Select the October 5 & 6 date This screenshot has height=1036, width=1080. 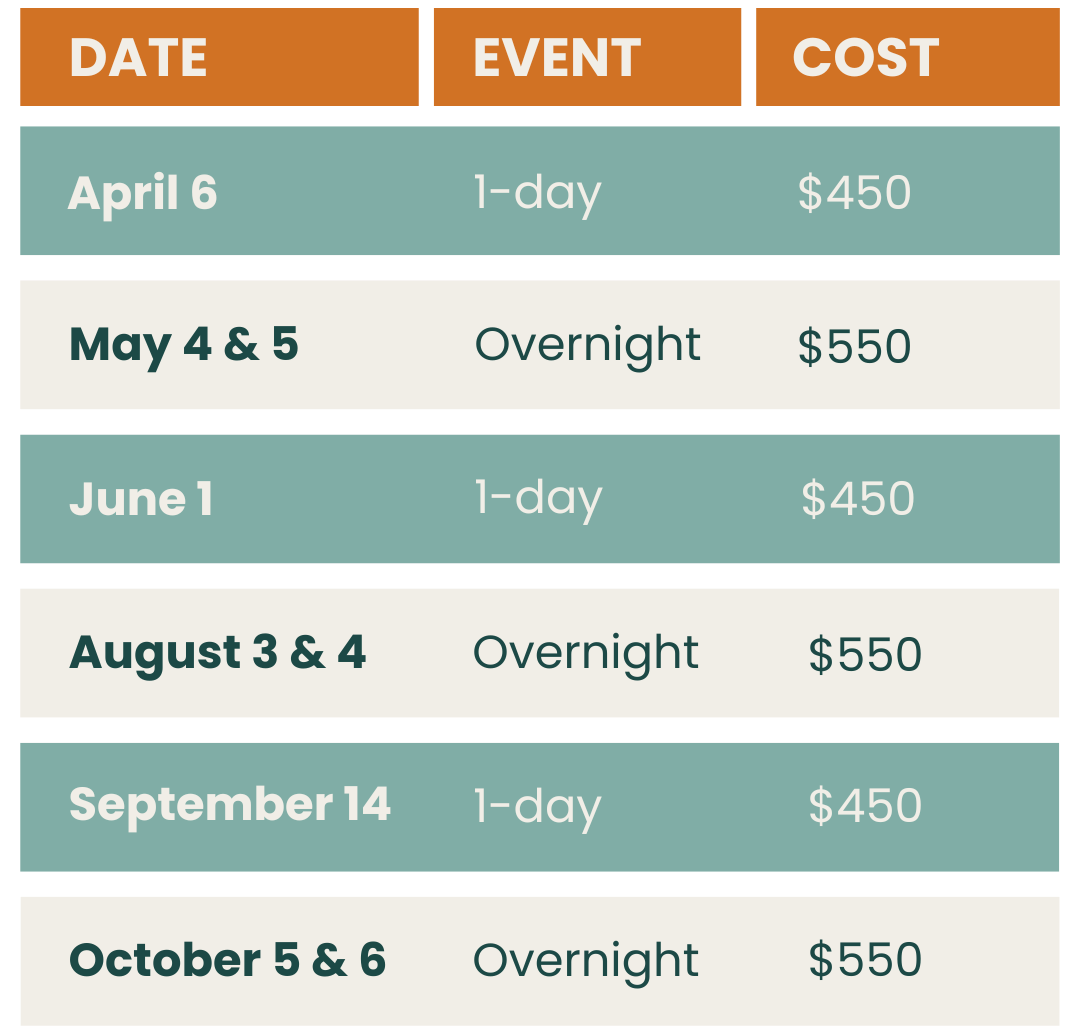click(x=227, y=960)
